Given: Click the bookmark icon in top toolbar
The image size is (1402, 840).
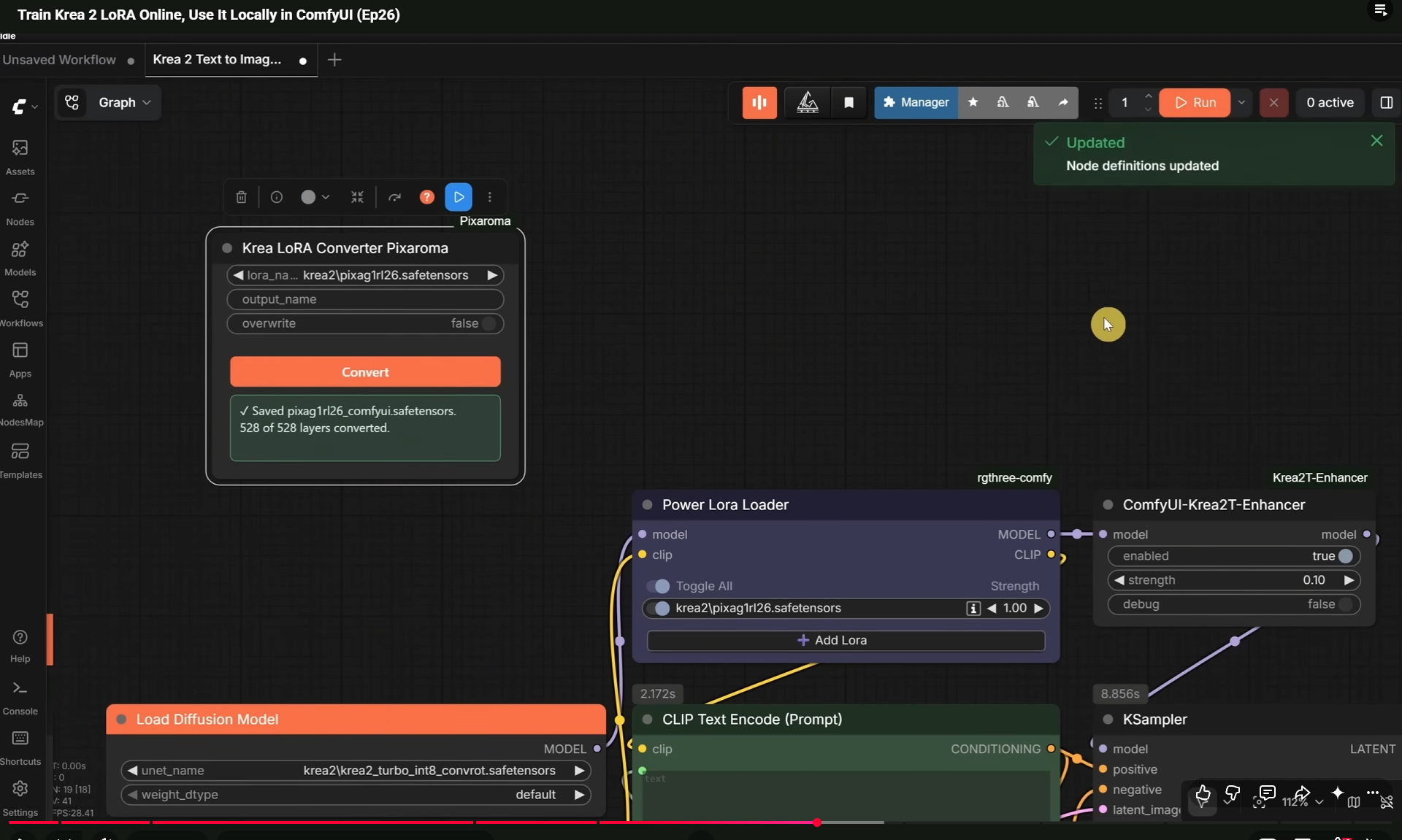Looking at the screenshot, I should click(x=849, y=103).
